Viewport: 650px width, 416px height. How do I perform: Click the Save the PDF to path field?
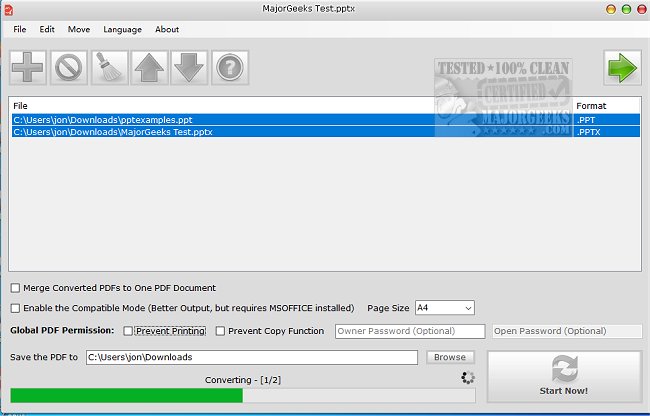click(252, 357)
